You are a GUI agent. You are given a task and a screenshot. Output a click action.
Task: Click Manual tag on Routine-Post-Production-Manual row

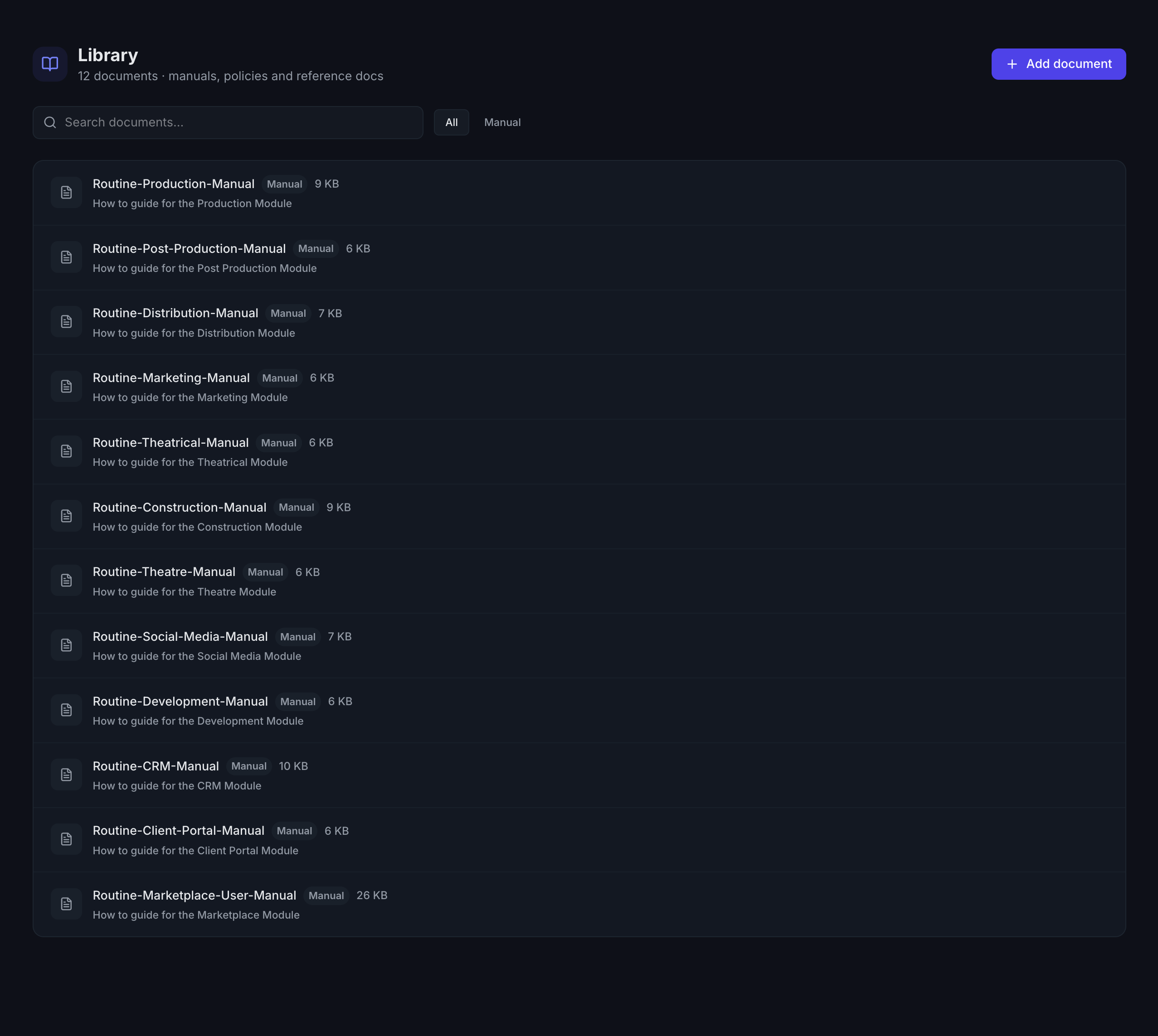pyautogui.click(x=316, y=249)
